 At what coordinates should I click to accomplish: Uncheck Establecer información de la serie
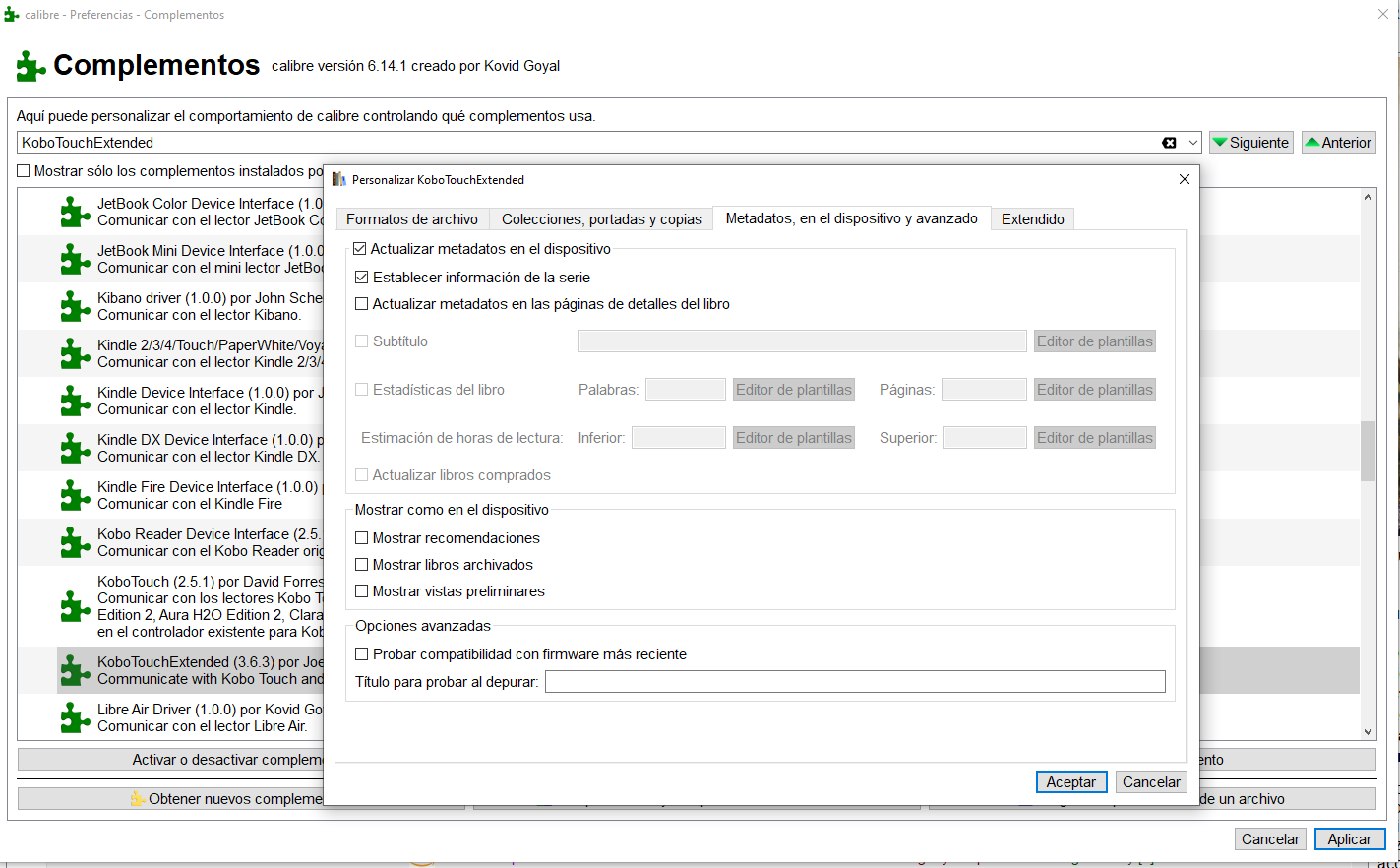pos(361,278)
